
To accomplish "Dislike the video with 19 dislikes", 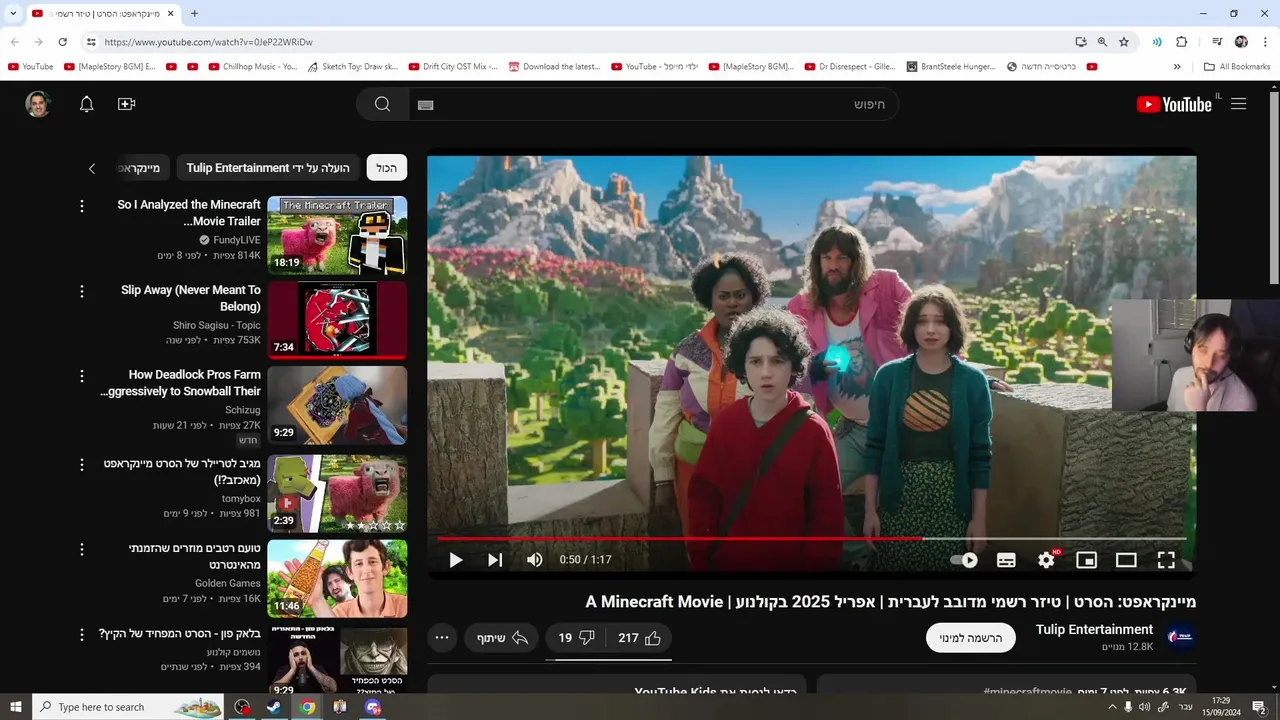I will (577, 638).
